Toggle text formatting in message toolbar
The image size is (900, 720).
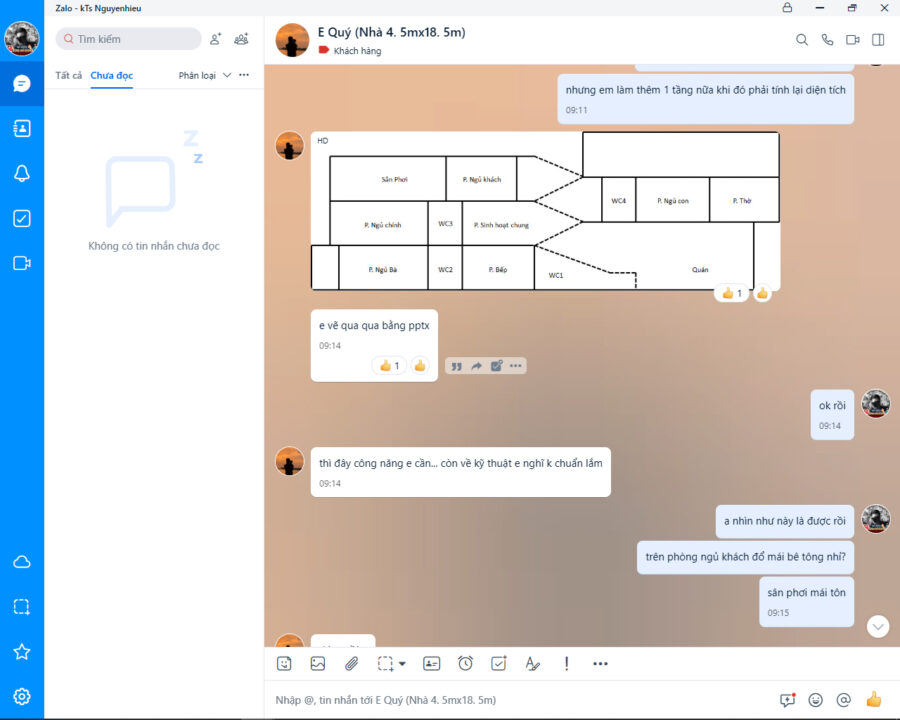point(532,663)
